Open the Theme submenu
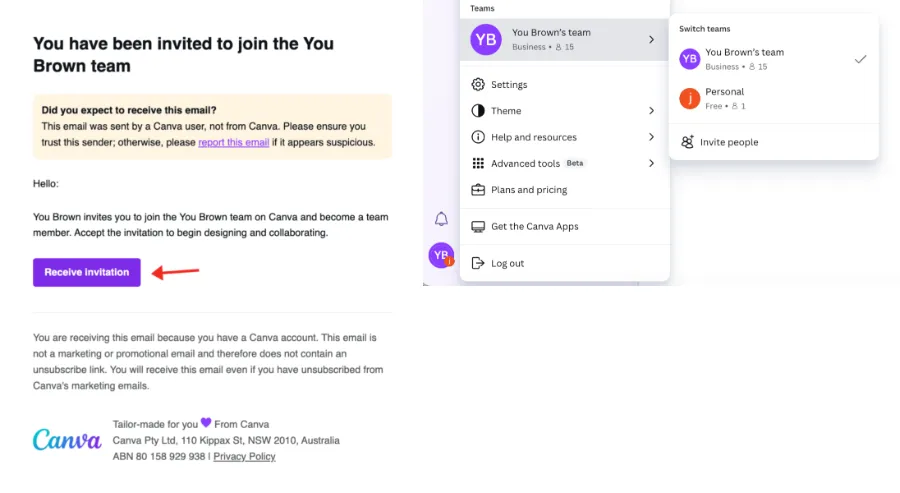Screen dimensions: 900x493 (565, 111)
